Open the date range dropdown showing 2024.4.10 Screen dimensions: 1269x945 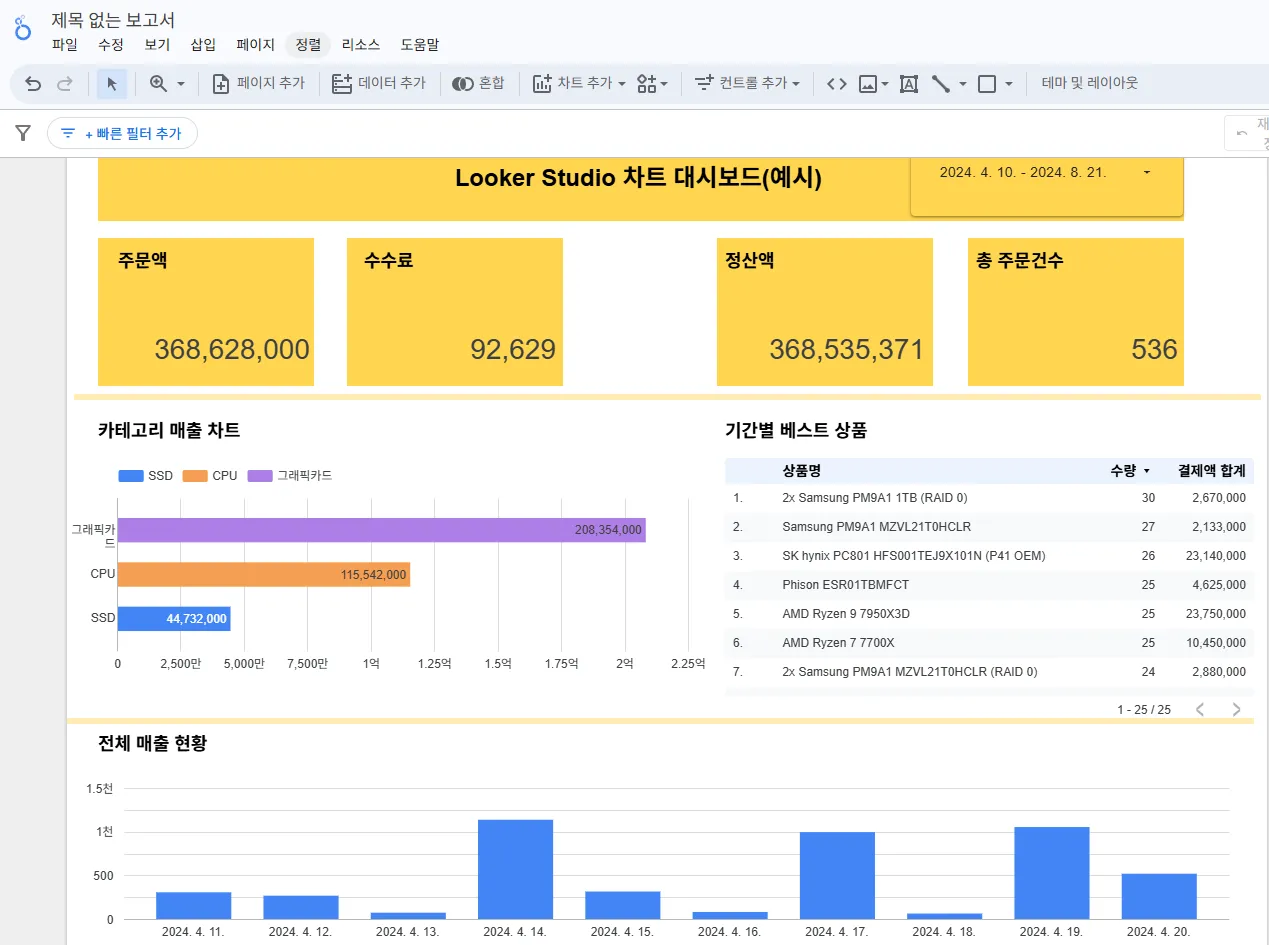(1146, 172)
